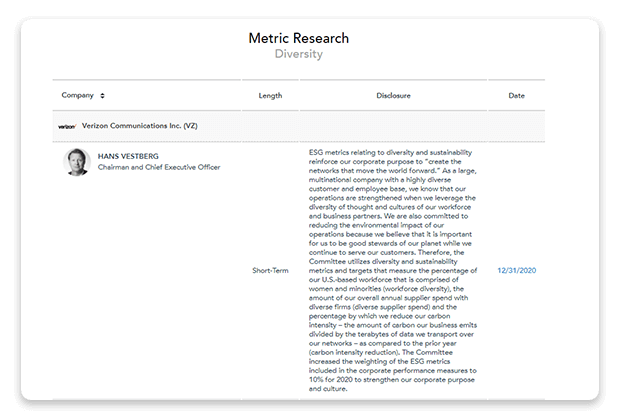Open the 12/31/2020 date link
This screenshot has height=419, width=620.
coord(516,270)
